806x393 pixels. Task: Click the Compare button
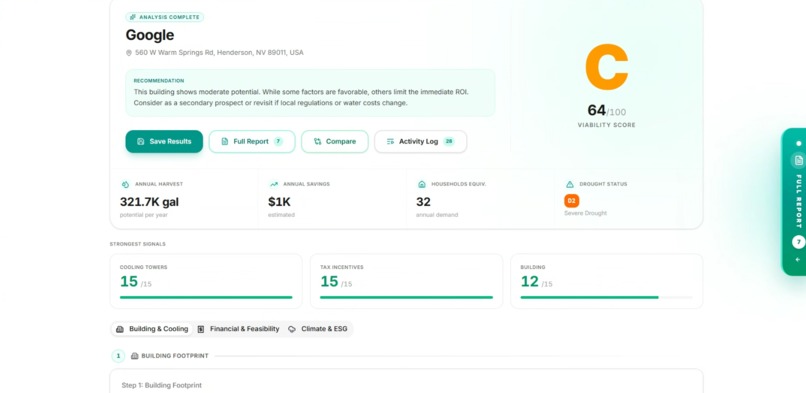[x=335, y=141]
